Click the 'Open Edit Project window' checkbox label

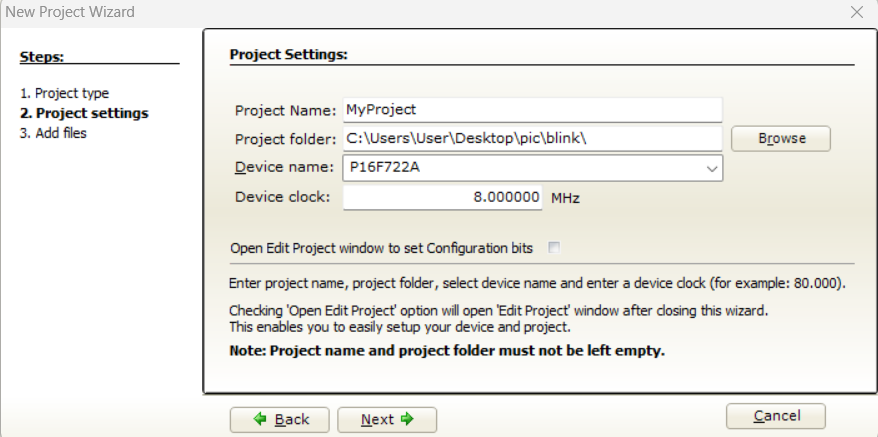point(381,248)
